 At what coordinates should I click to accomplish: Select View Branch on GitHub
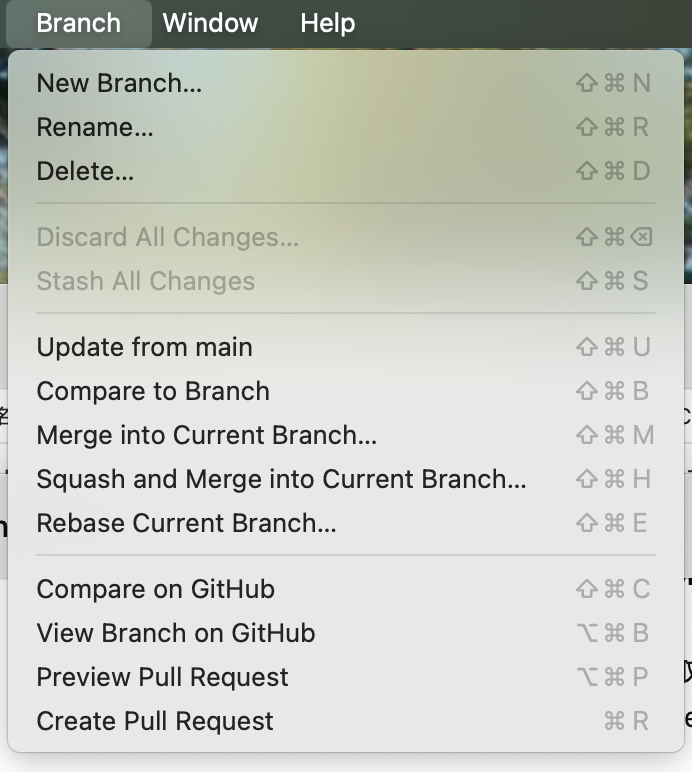coord(346,633)
